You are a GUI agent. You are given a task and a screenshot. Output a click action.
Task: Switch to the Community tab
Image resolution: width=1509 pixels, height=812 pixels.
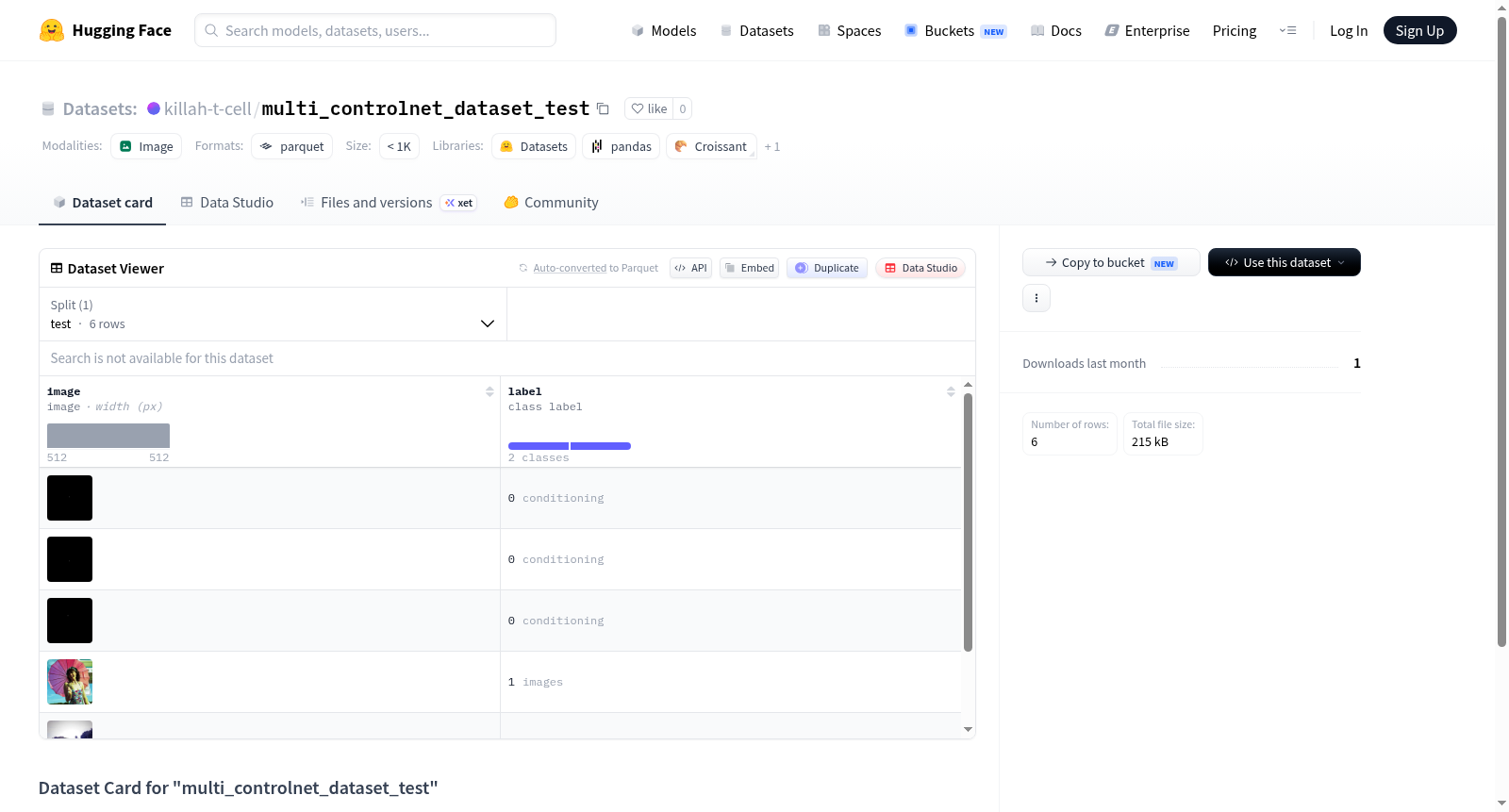click(551, 202)
